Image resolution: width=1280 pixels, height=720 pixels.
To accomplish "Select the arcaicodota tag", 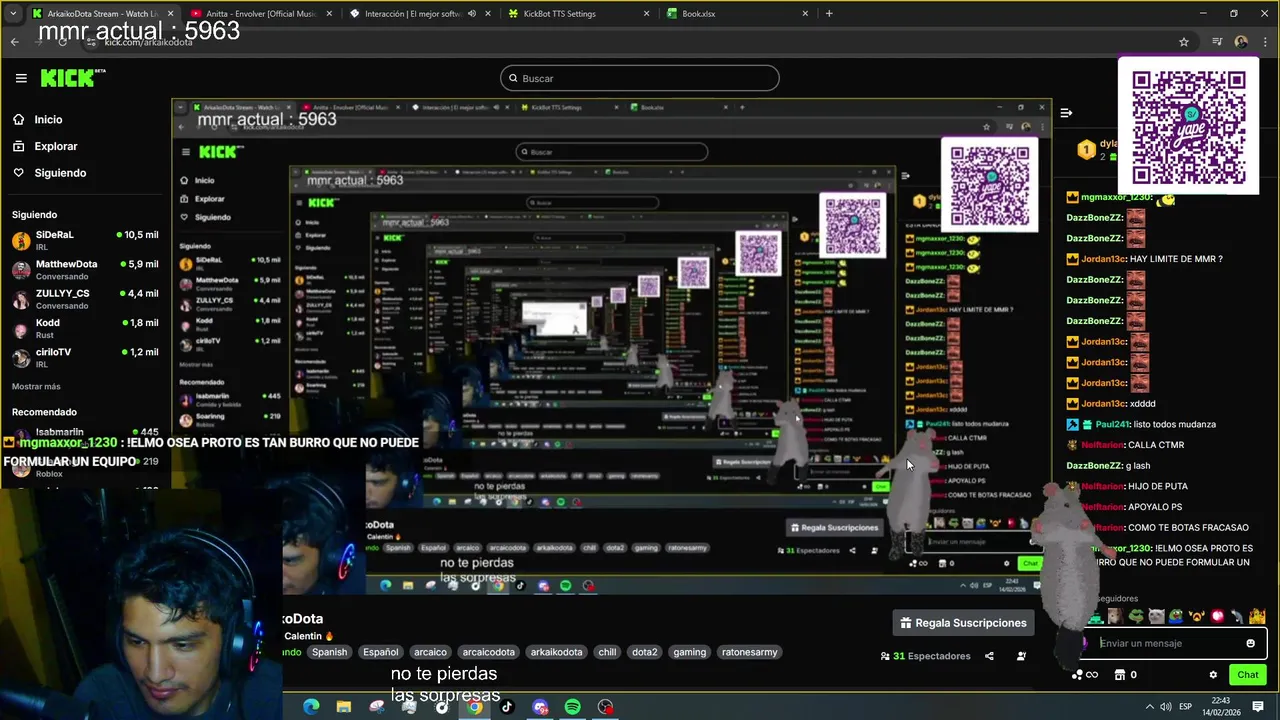I will 488,652.
